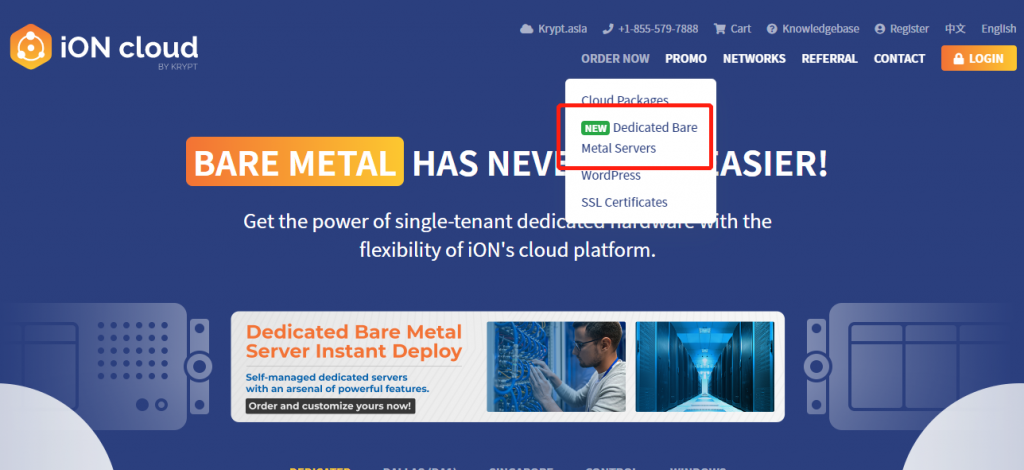Click the Dedicated Bare Metal Server banner title
This screenshot has height=470, width=1024.
pyautogui.click(x=354, y=341)
